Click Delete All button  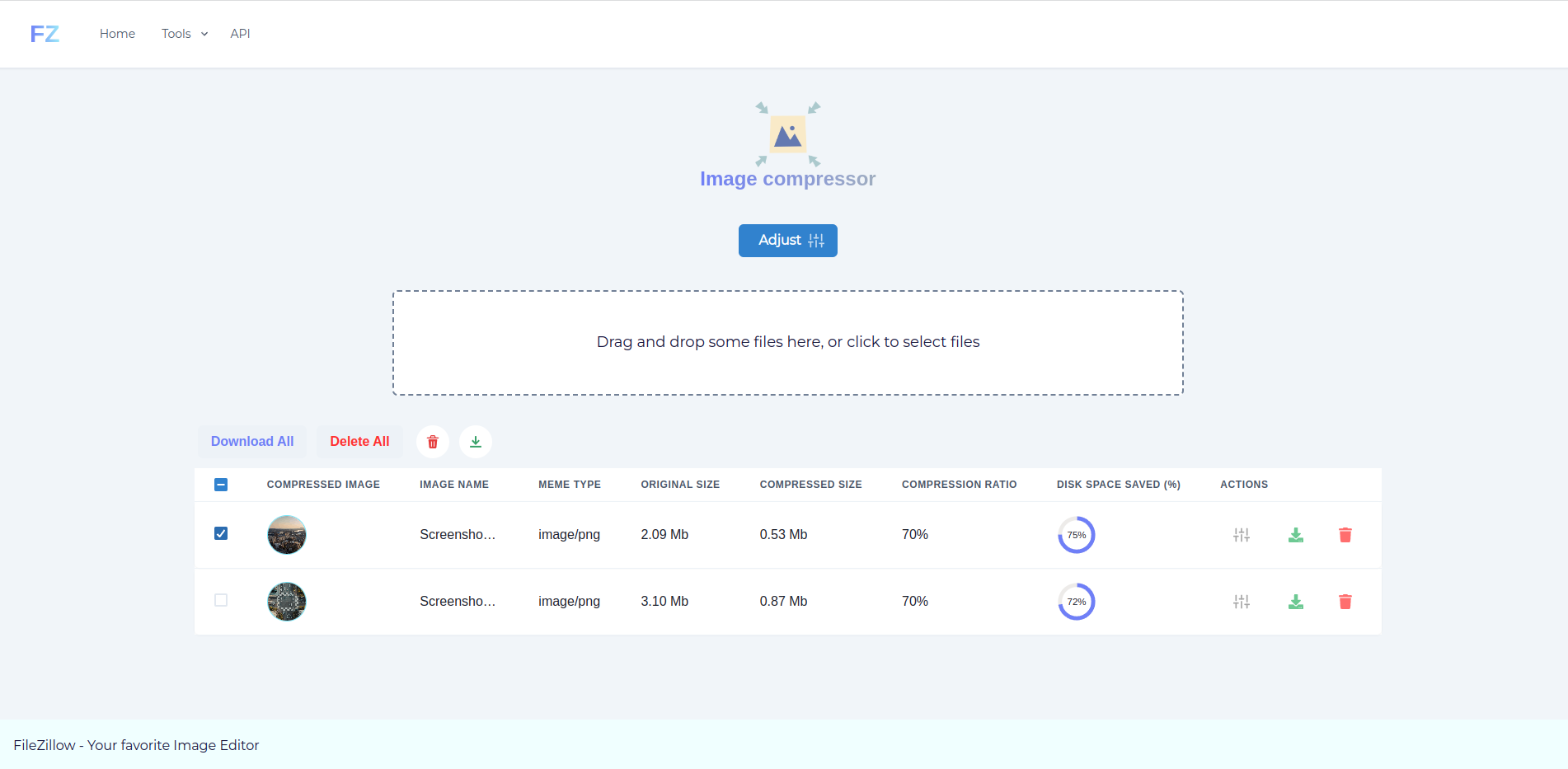coord(359,442)
